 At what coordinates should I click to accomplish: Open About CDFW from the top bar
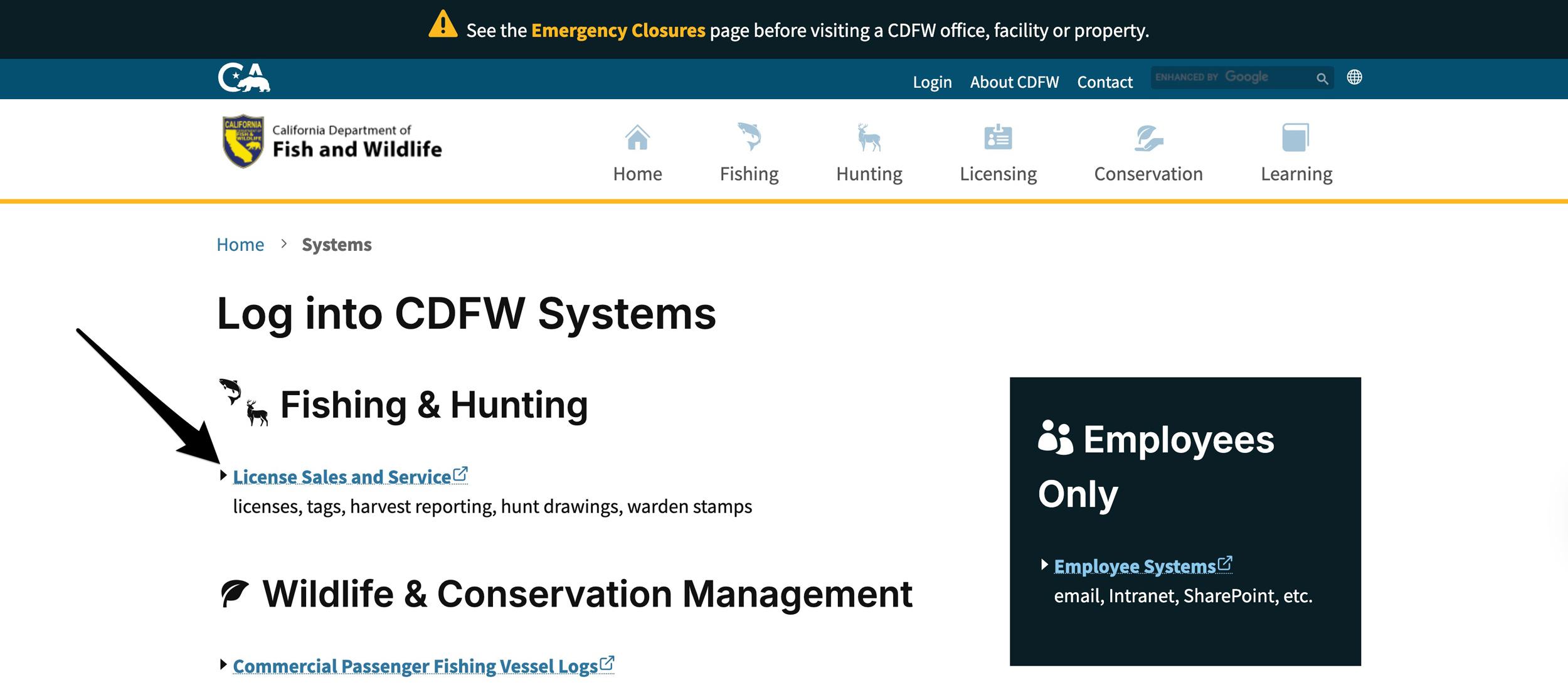pyautogui.click(x=1014, y=82)
